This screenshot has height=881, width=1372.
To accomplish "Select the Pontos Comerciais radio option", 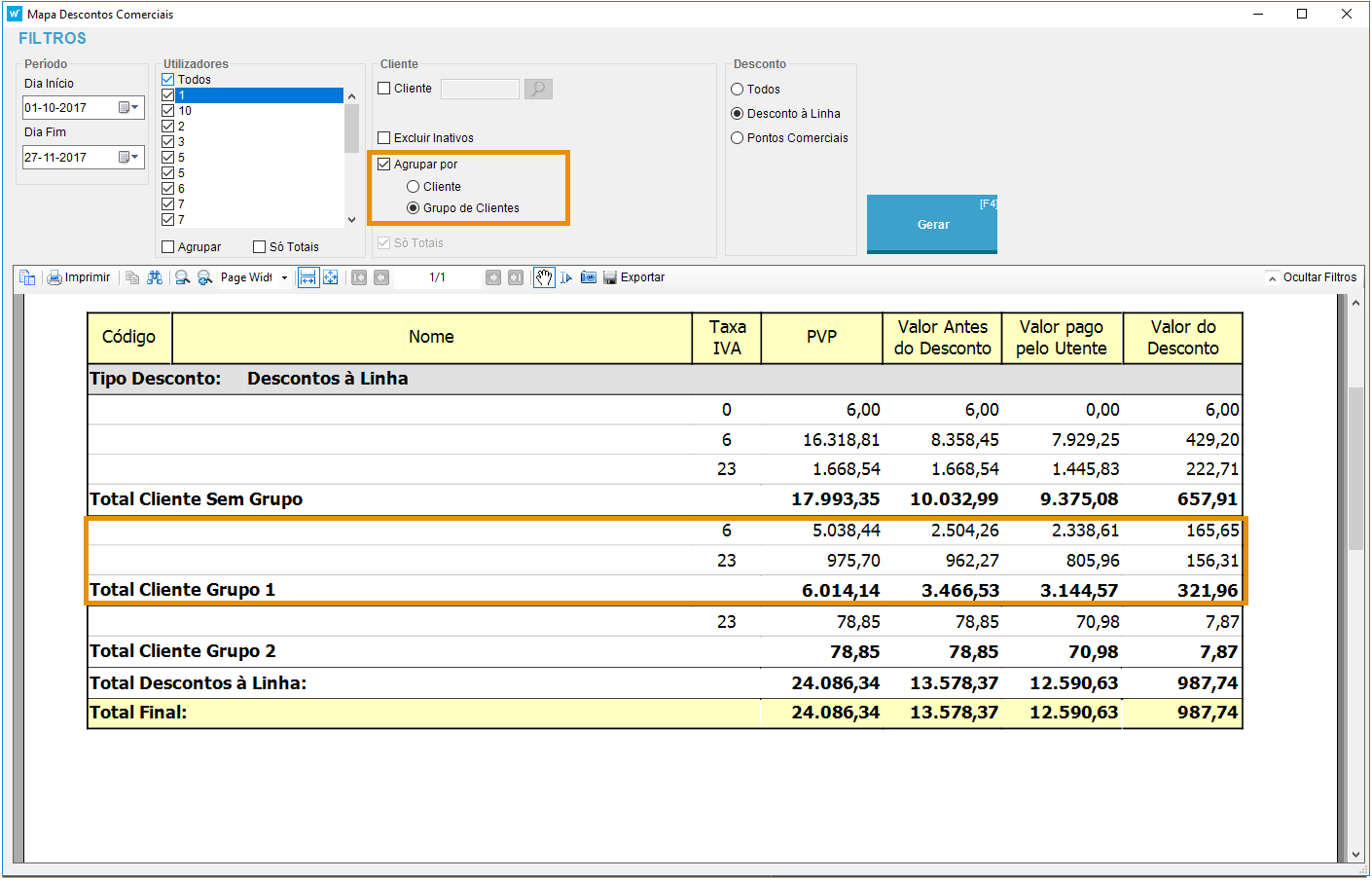I will tap(738, 138).
